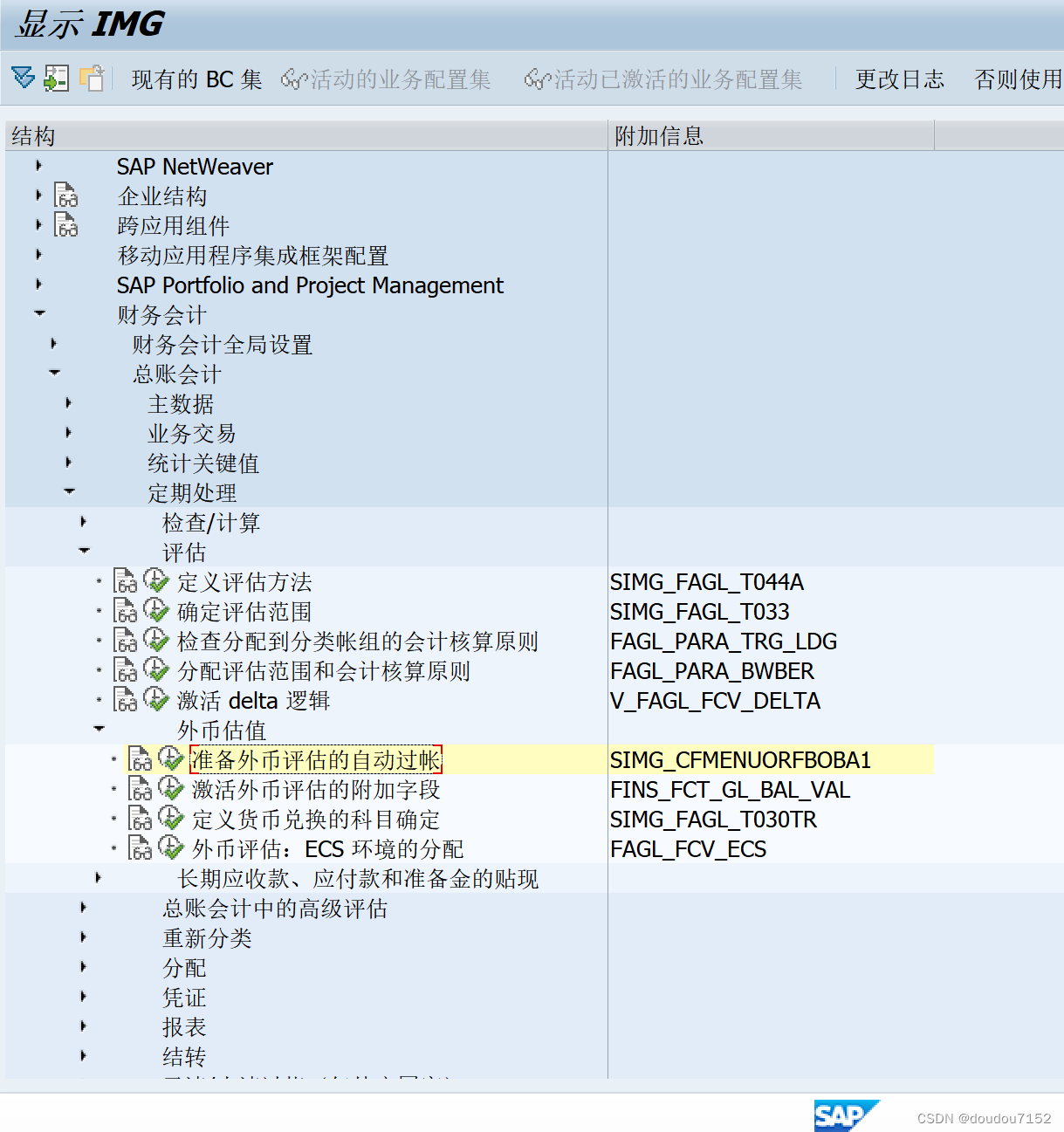This screenshot has width=1064, height=1132.
Task: Select the 凭证 tree row
Action: 184,998
